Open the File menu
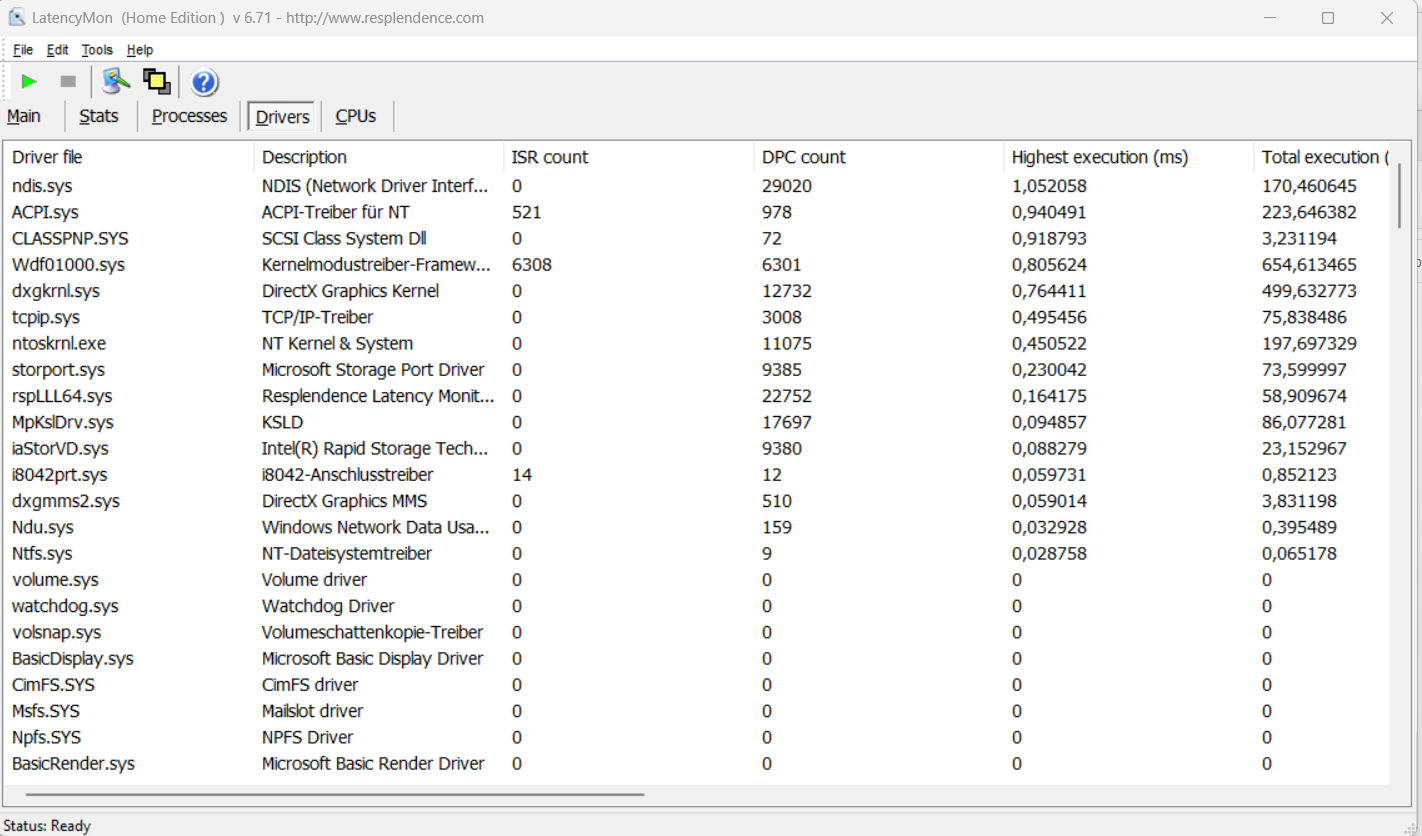Viewport: 1422px width, 836px height. pyautogui.click(x=23, y=50)
